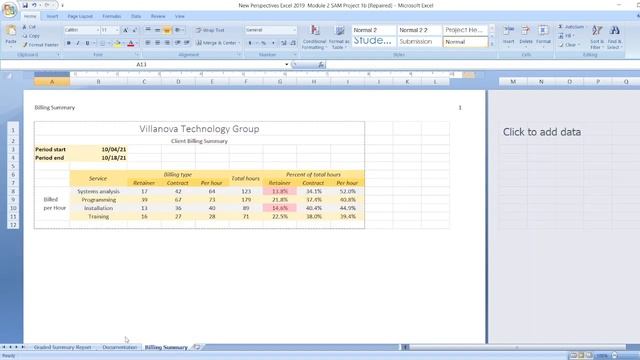Click the Paste clipboard icon
The width and height of the screenshot is (640, 360).
(11, 31)
